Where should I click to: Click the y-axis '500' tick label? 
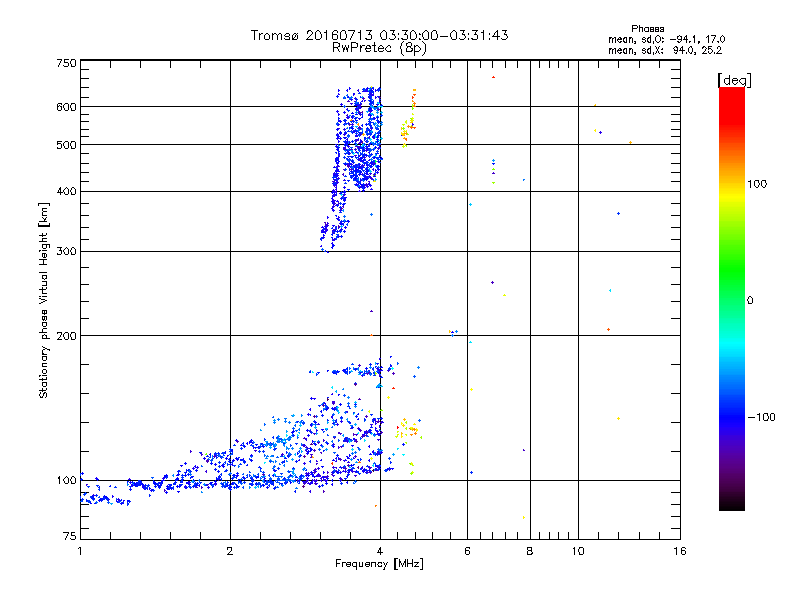pos(67,145)
